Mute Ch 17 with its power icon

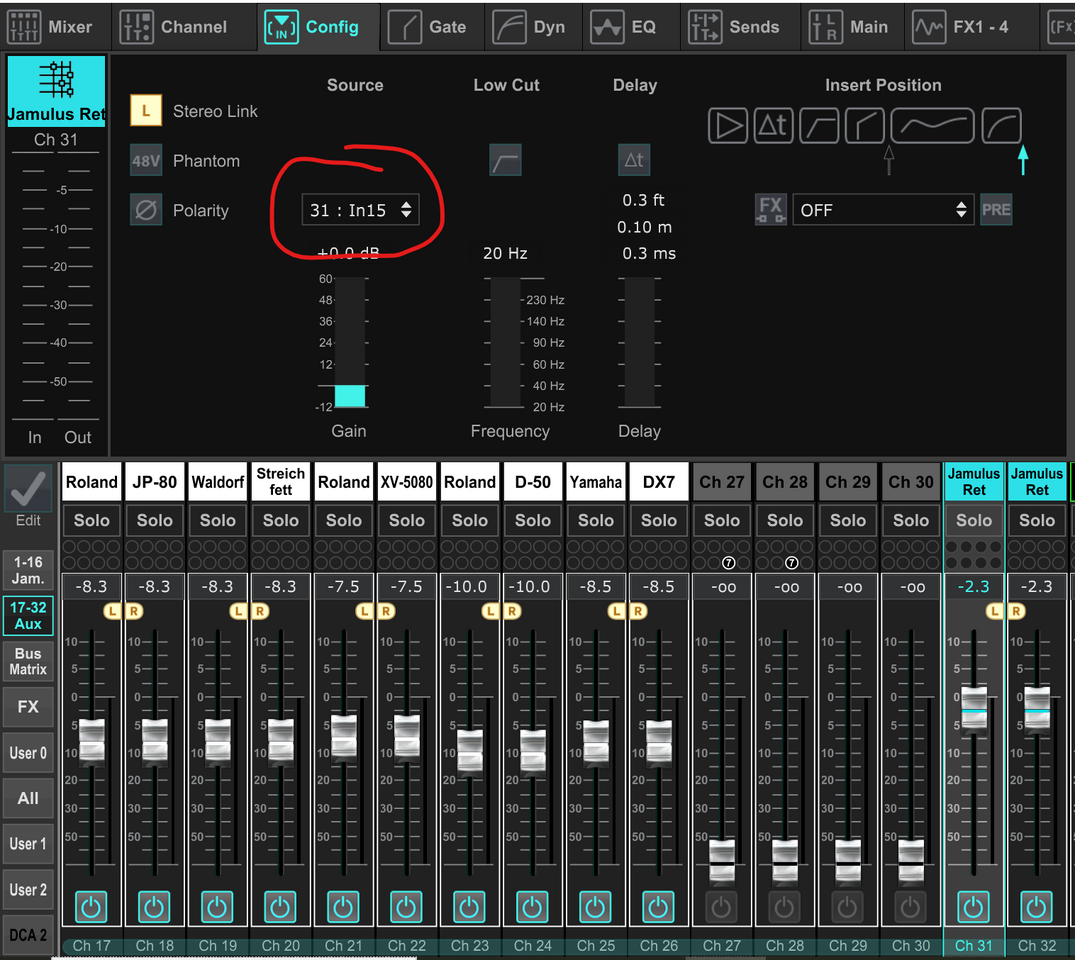click(91, 907)
